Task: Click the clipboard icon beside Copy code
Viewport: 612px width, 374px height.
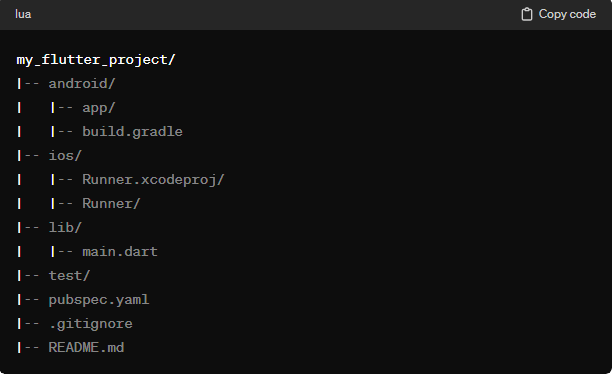Action: click(527, 14)
